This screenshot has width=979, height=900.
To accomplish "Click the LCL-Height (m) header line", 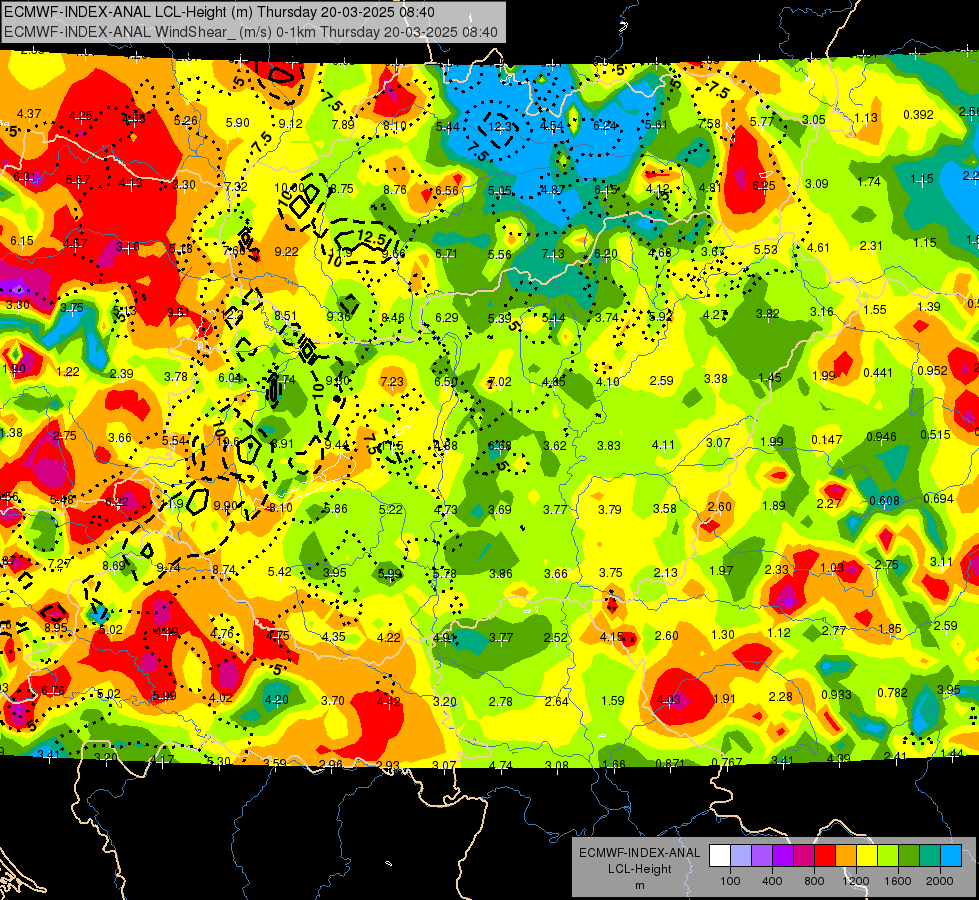I will pos(219,12).
